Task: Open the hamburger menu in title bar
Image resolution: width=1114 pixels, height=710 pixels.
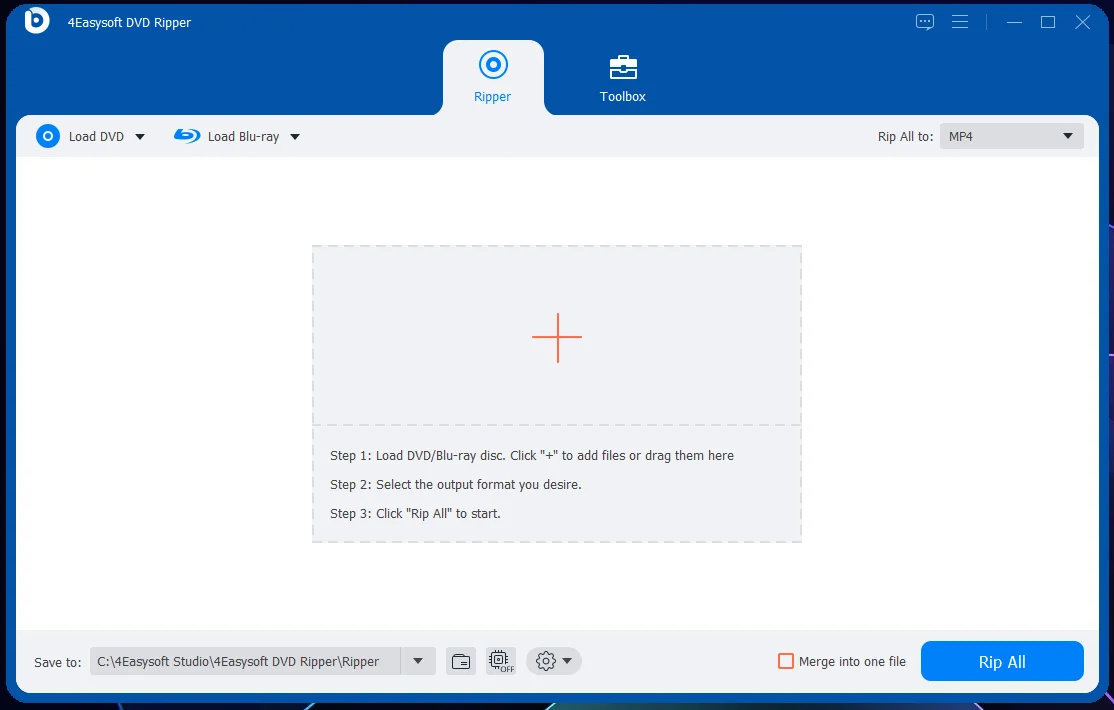Action: [960, 22]
